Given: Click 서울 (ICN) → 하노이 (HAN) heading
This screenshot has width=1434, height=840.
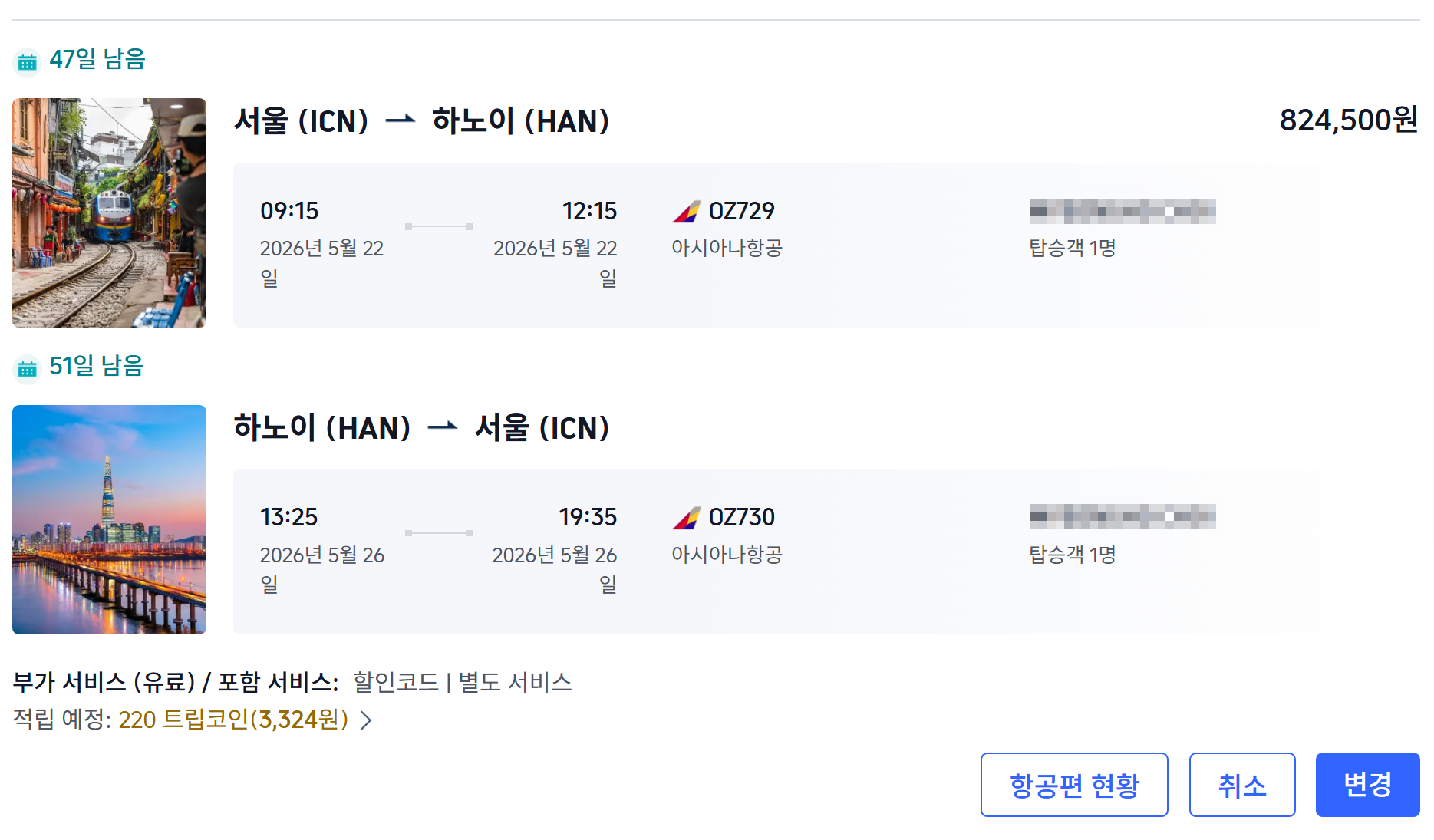Looking at the screenshot, I should pyautogui.click(x=421, y=121).
